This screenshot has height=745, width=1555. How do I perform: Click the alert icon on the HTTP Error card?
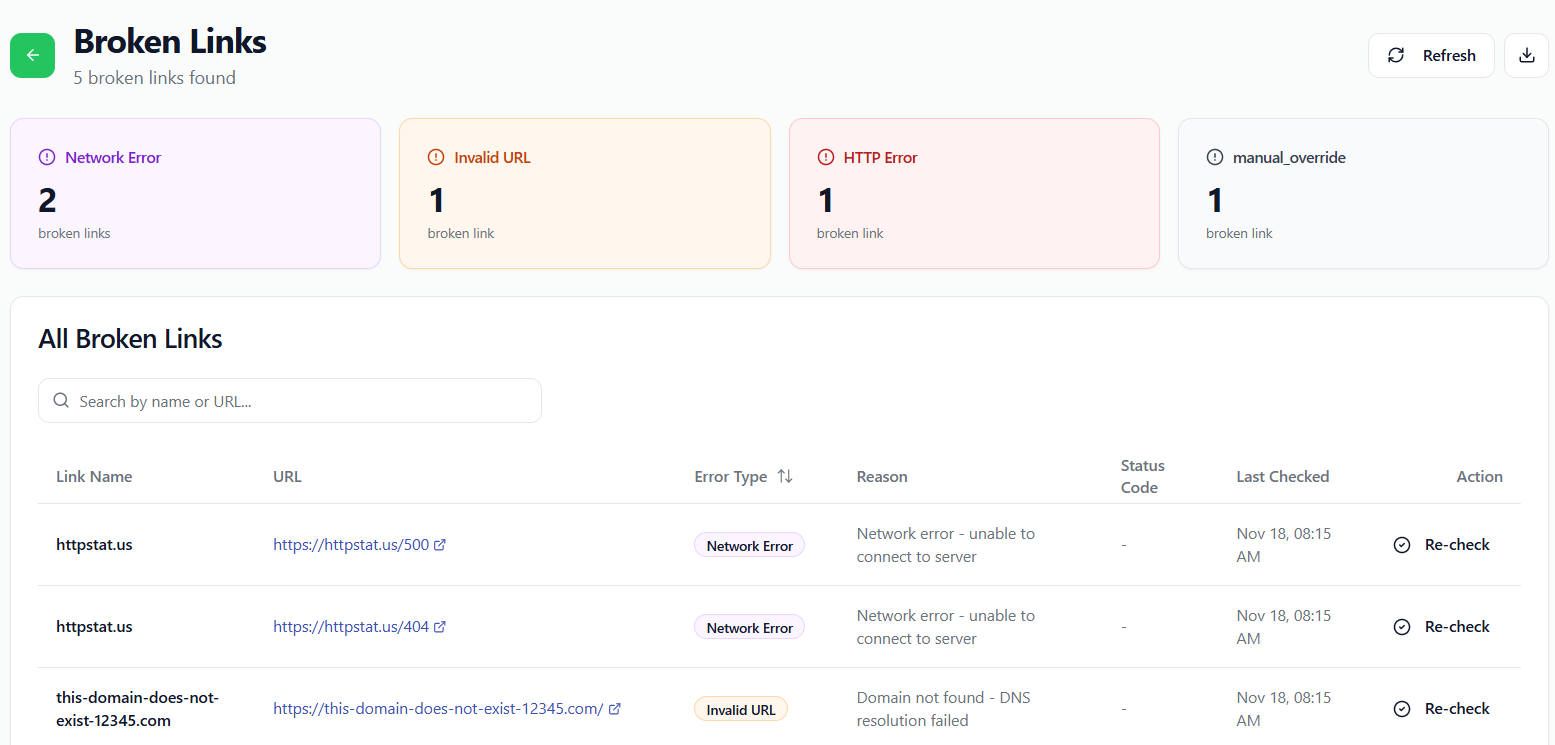click(x=825, y=157)
